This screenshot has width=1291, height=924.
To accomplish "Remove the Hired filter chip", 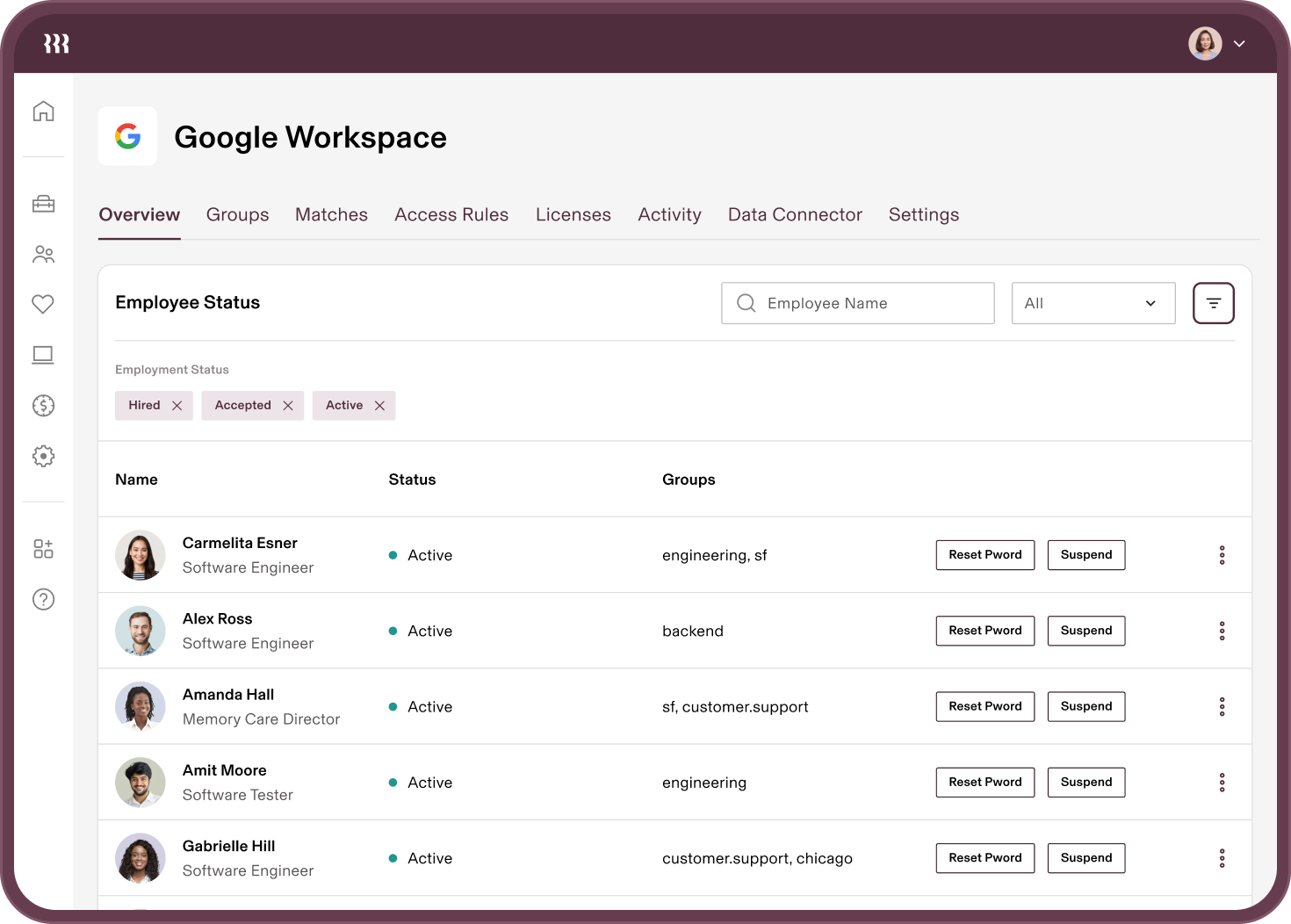I will click(177, 406).
